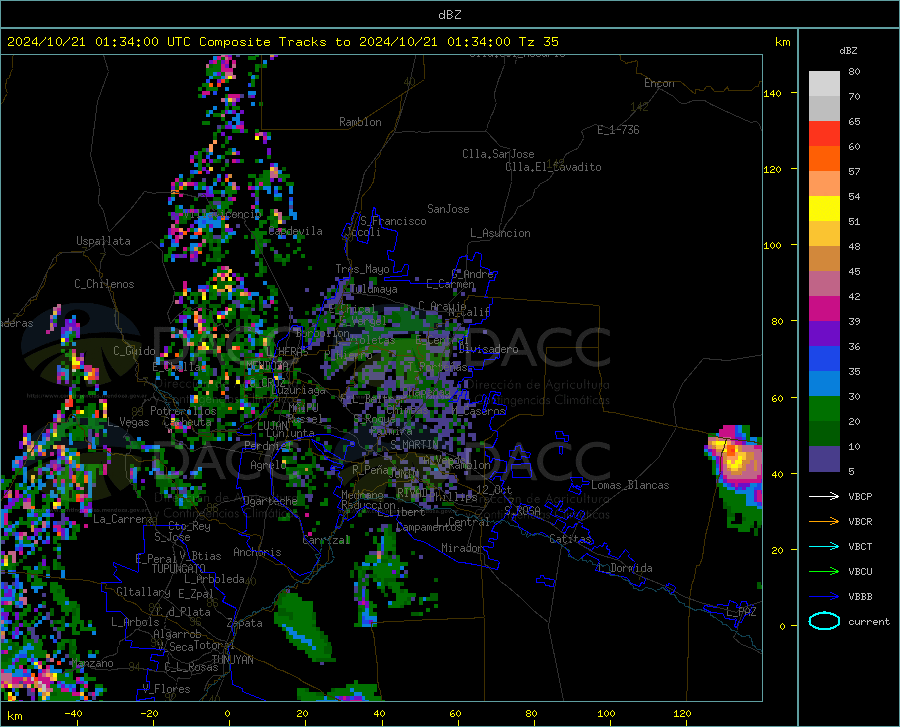
Task: Click the 'Lomas_Blancas' place label
Action: 630,485
